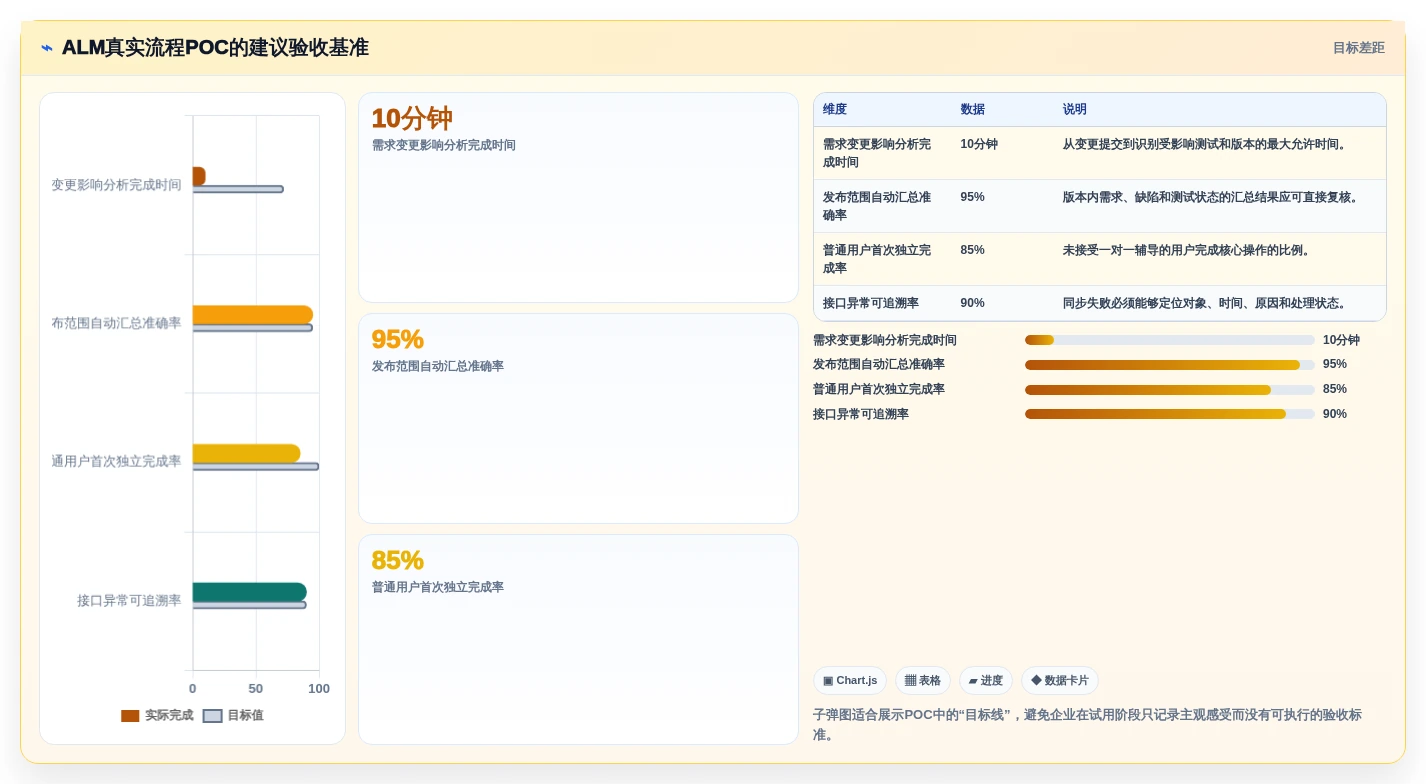Image resolution: width=1426 pixels, height=784 pixels.
Task: Click the brown 变更影响分析完成时间 chart bar
Action: click(199, 176)
